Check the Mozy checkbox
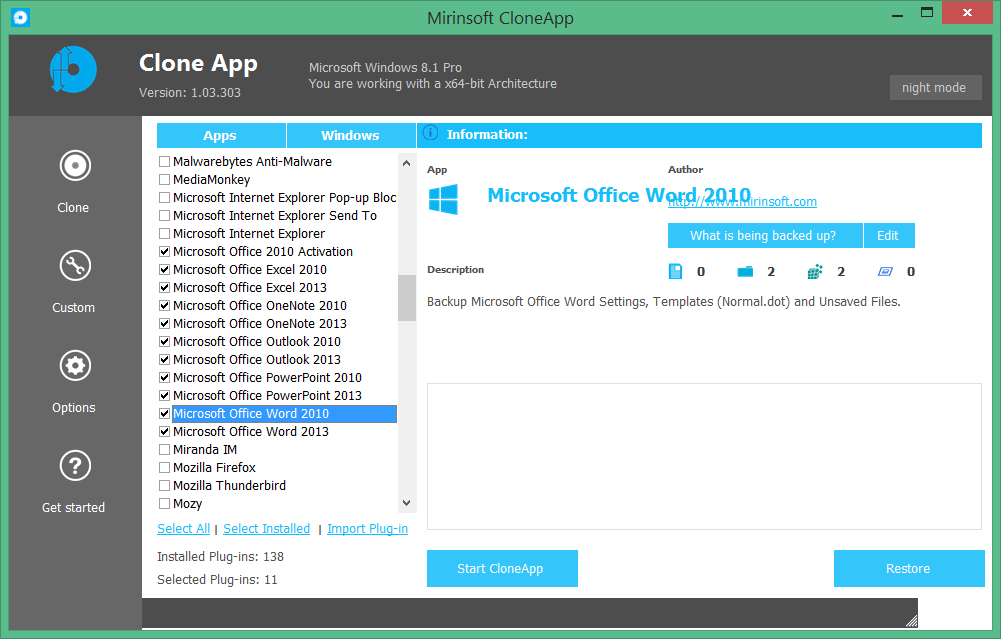Screen dimensions: 1001x639 [x=164, y=504]
